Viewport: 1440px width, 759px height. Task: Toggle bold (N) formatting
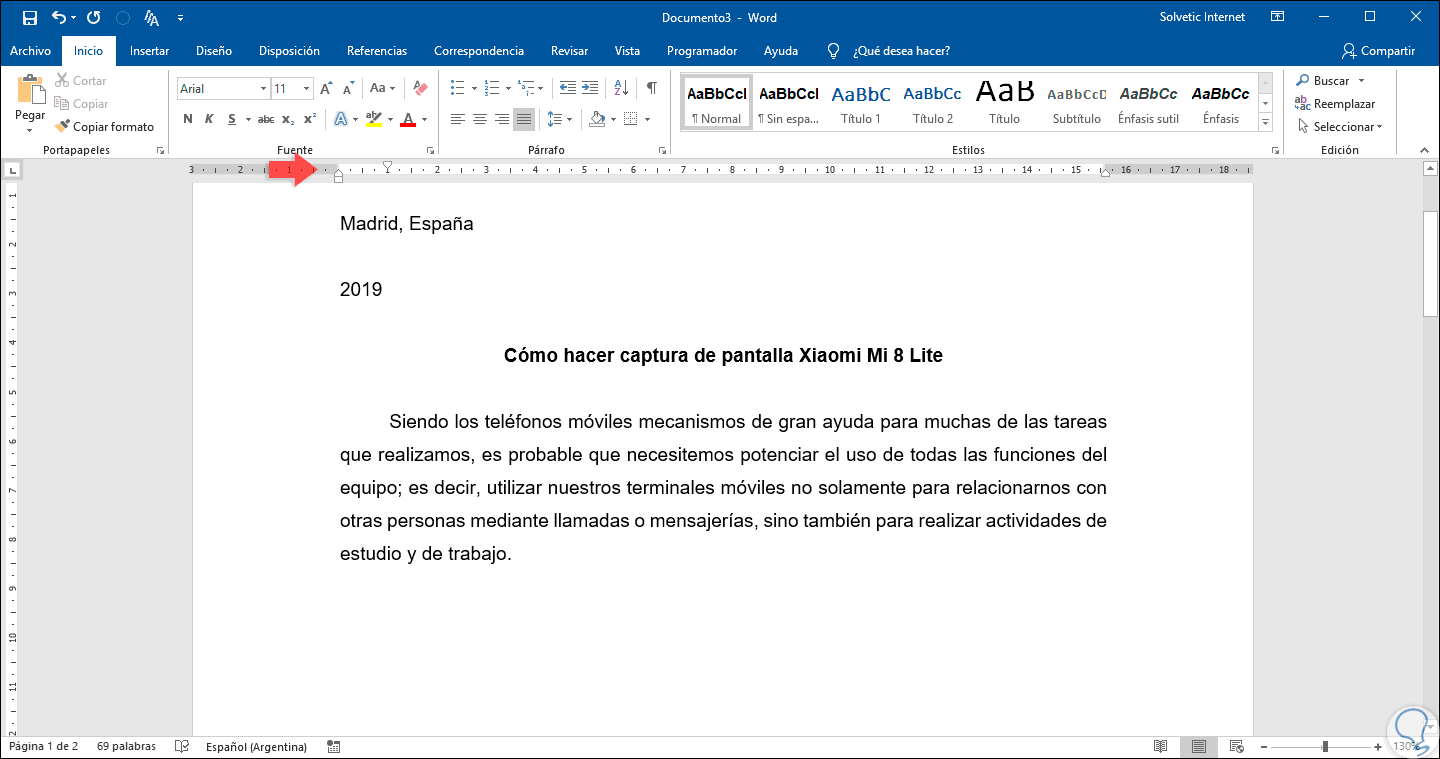[x=188, y=119]
